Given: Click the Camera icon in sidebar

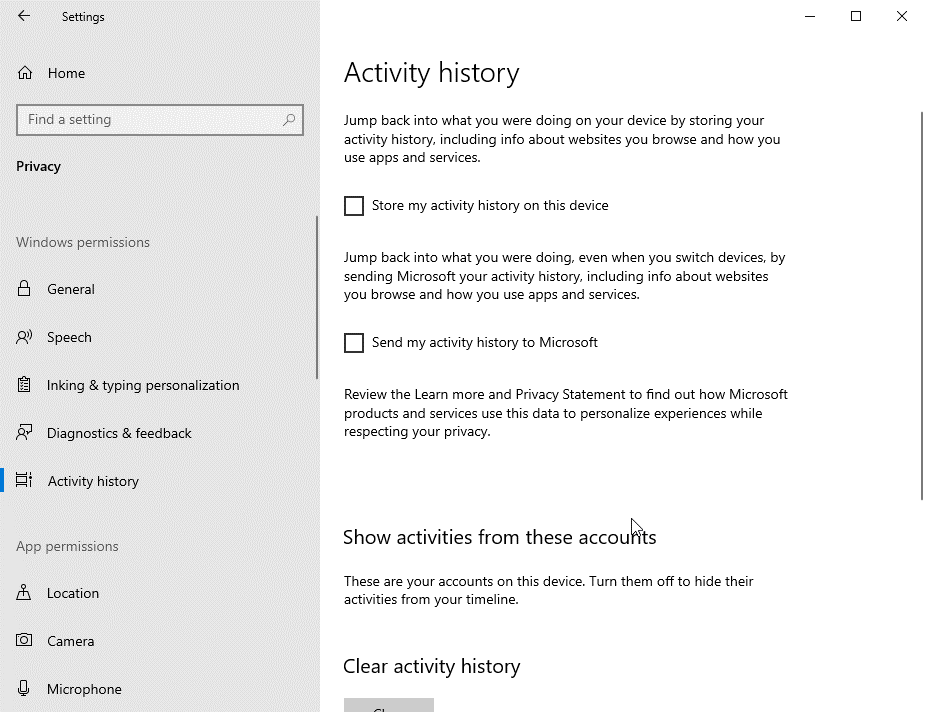Looking at the screenshot, I should [x=25, y=641].
